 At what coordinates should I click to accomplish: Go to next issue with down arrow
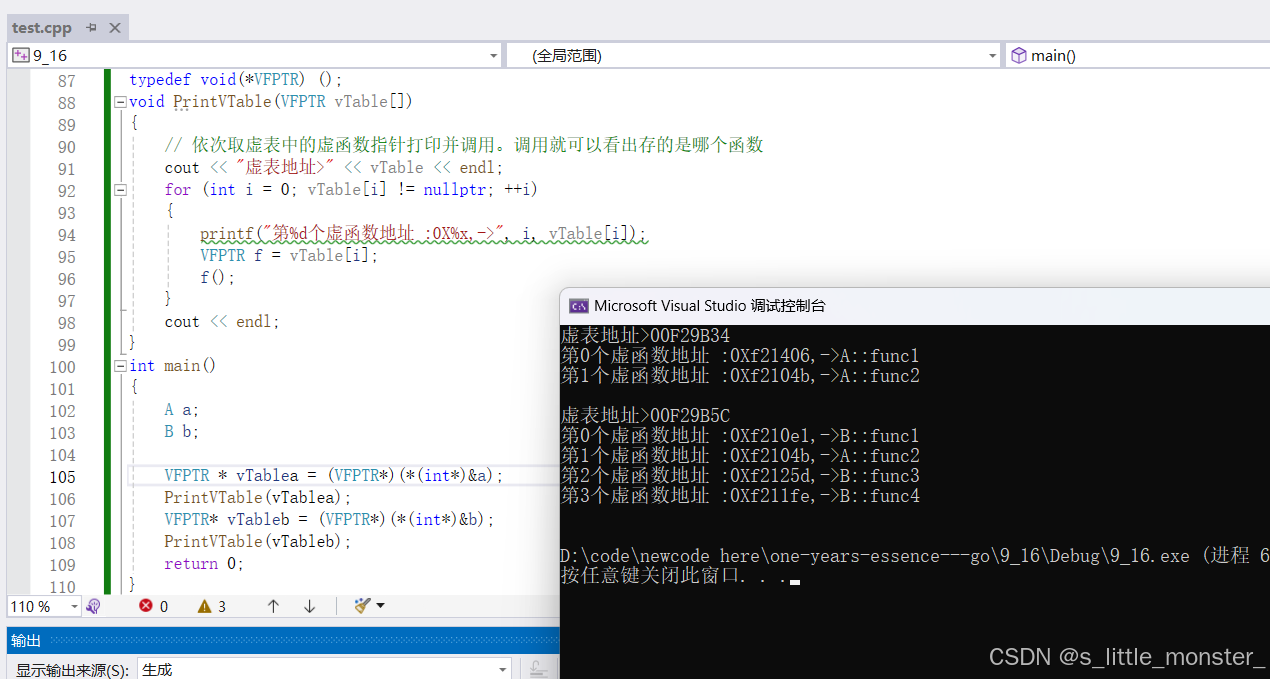pos(309,606)
